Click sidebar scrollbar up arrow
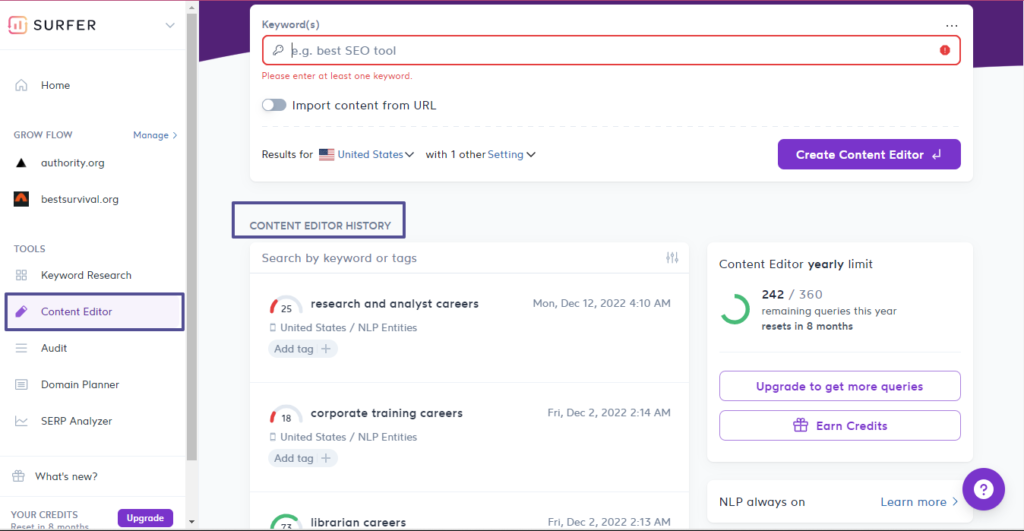 [x=191, y=8]
